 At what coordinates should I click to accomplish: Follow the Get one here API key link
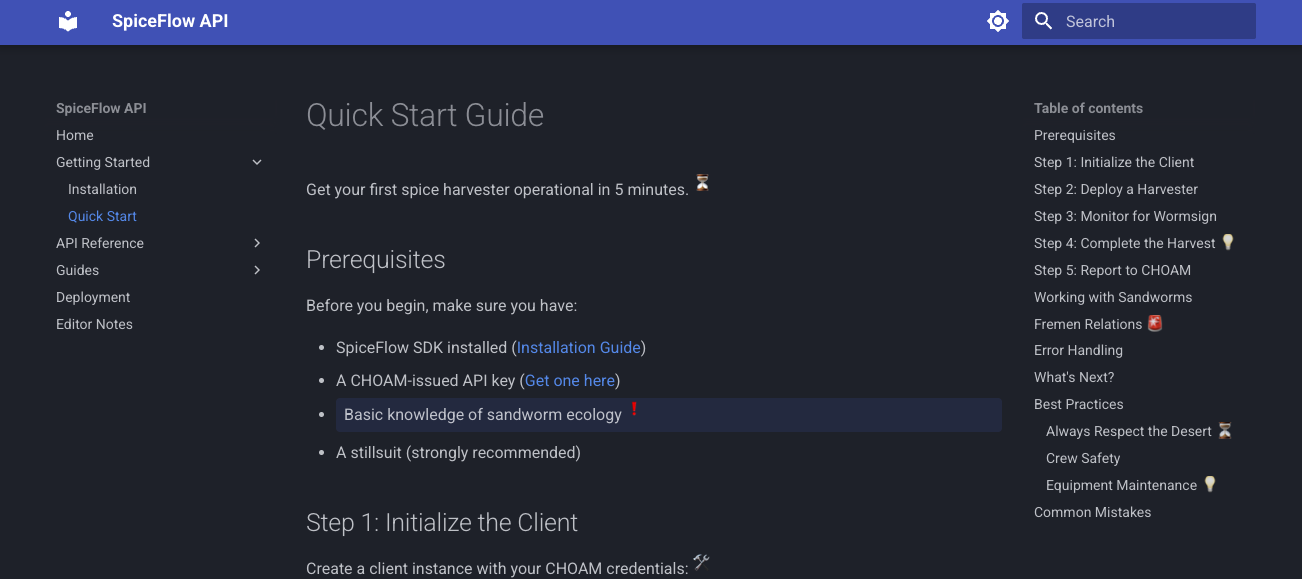pyautogui.click(x=569, y=380)
